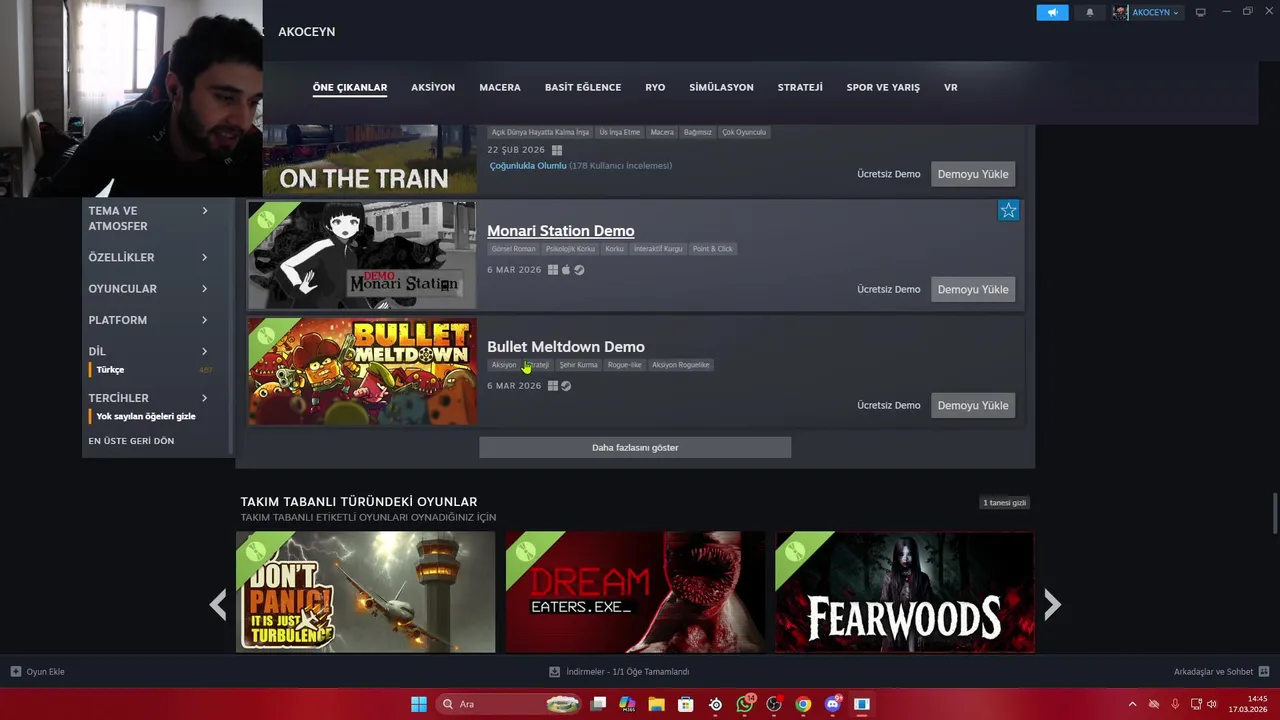This screenshot has height=720, width=1280.
Task: Click EN ÜSTE GERİ DÖN link
Action: 131,441
